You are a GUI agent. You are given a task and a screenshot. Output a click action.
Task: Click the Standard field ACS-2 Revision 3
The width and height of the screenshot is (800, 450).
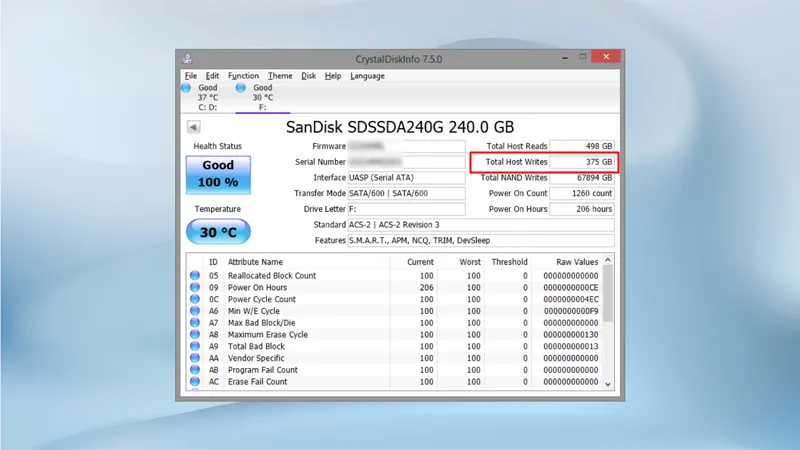coord(481,225)
